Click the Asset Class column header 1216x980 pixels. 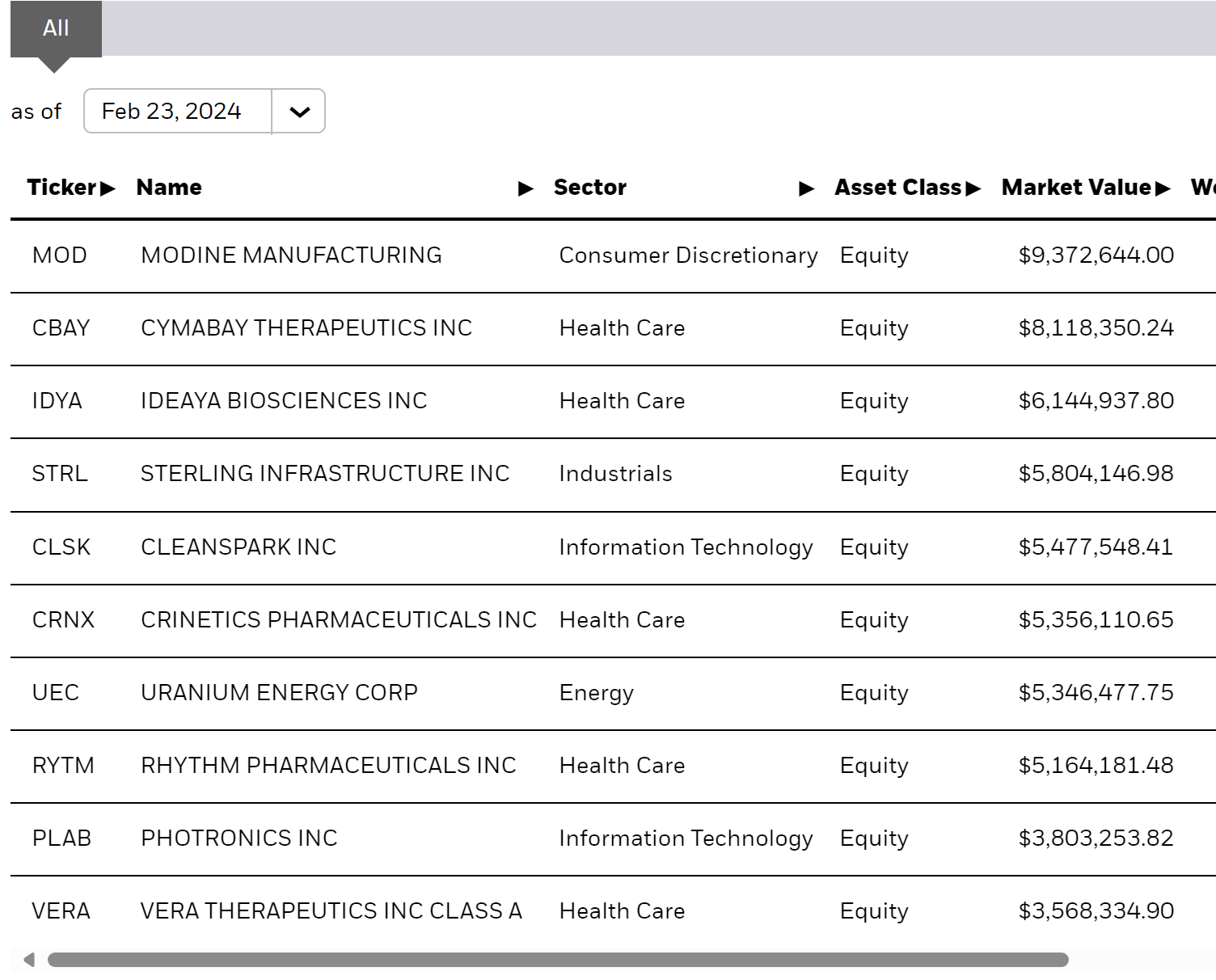coord(898,188)
